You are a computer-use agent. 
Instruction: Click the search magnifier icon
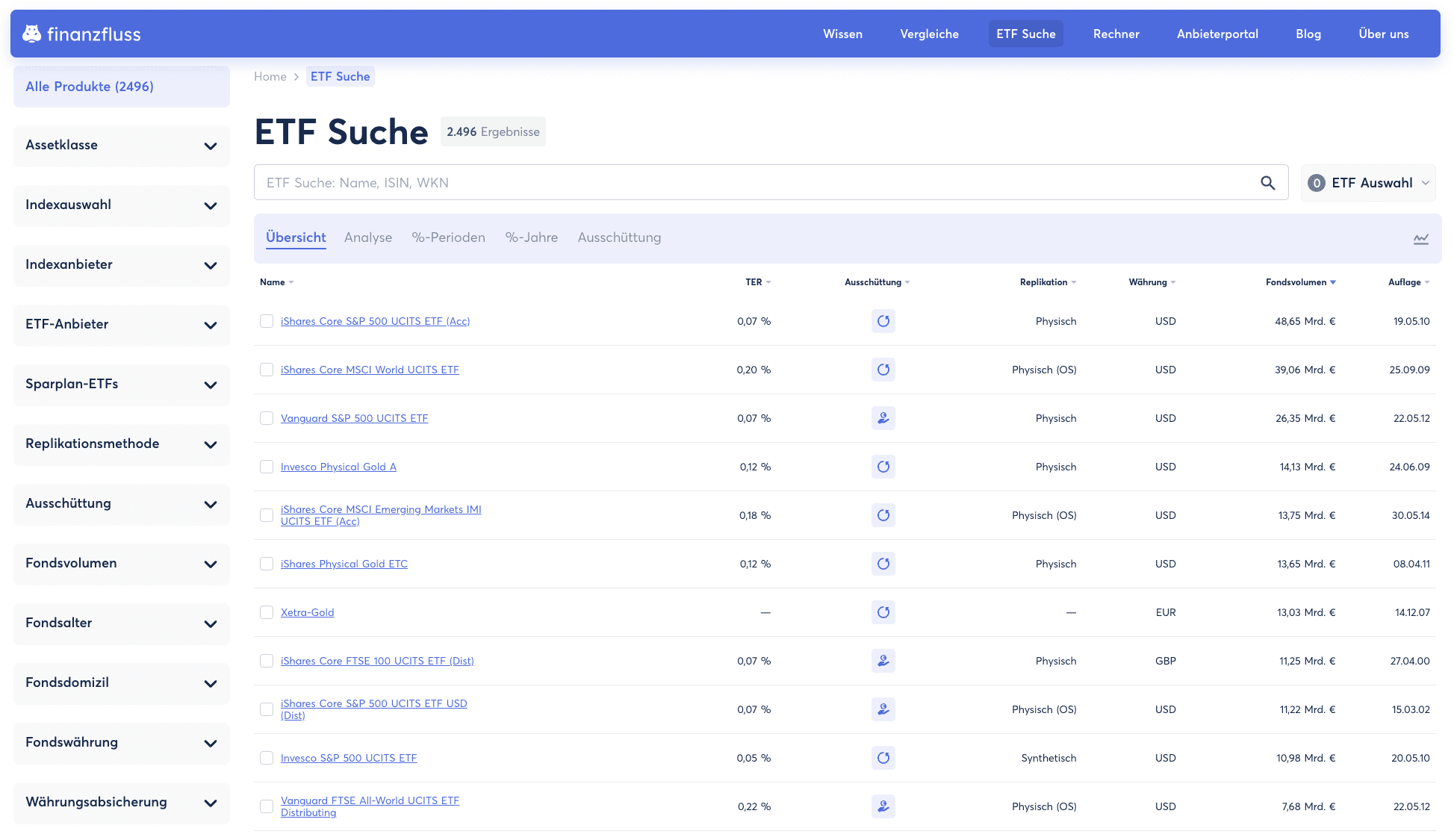(x=1267, y=182)
